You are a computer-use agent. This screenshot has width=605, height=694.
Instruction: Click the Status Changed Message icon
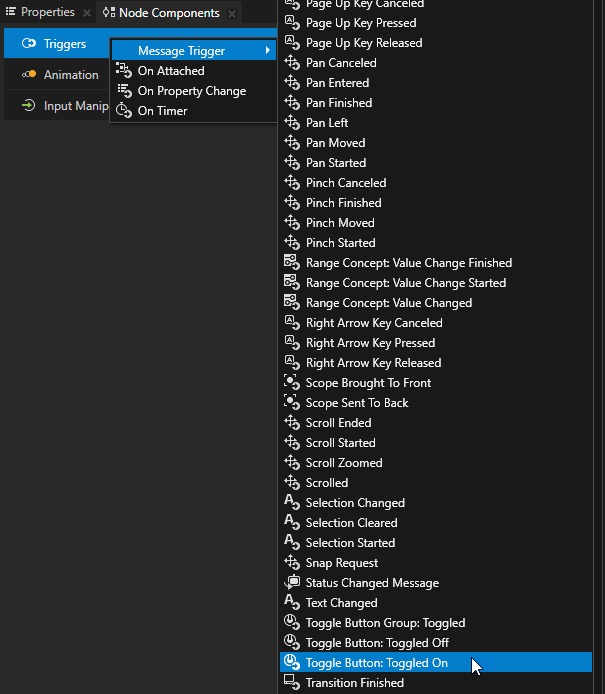292,582
